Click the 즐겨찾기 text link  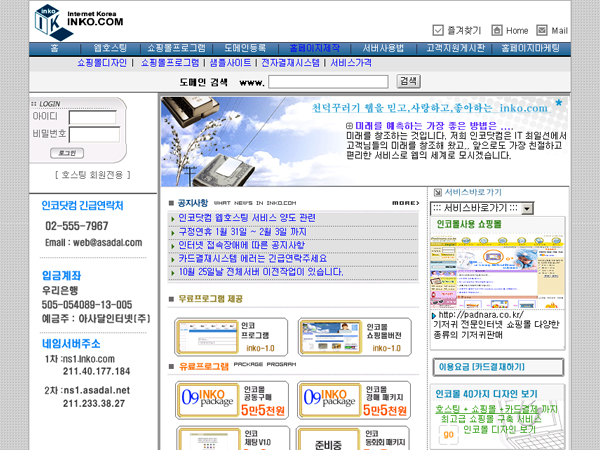[x=464, y=31]
